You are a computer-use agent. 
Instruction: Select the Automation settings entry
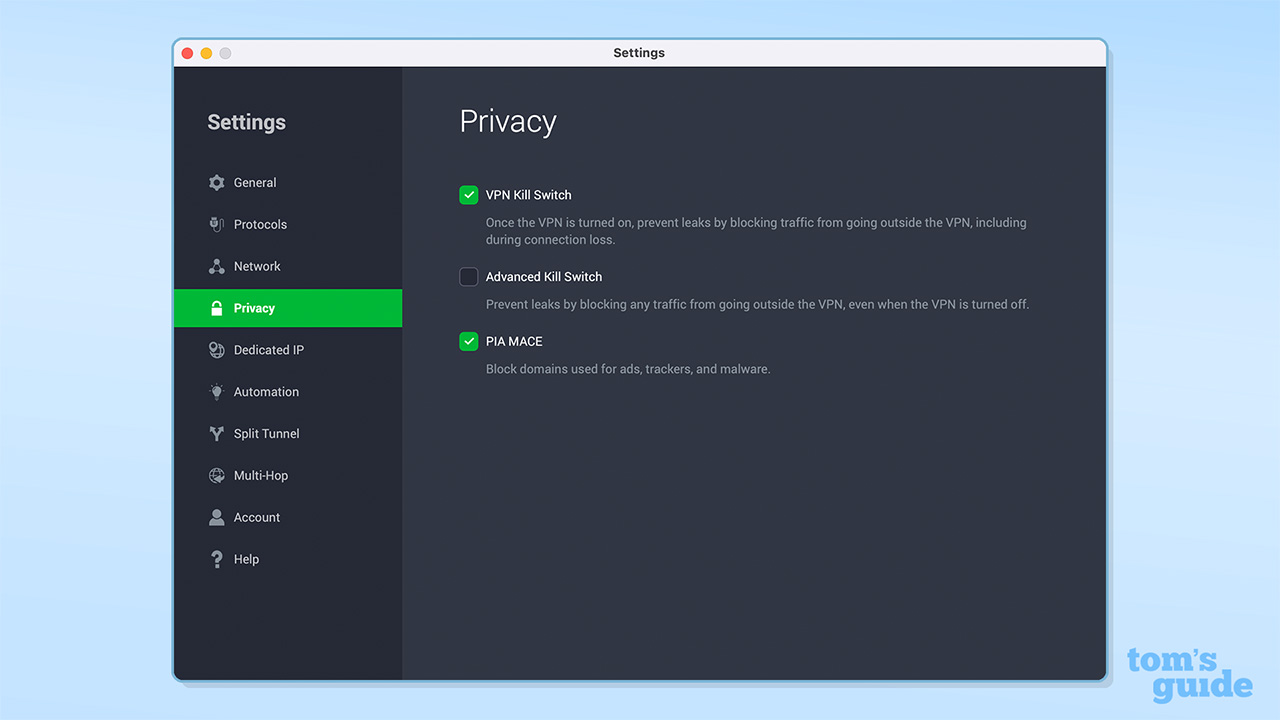click(265, 392)
